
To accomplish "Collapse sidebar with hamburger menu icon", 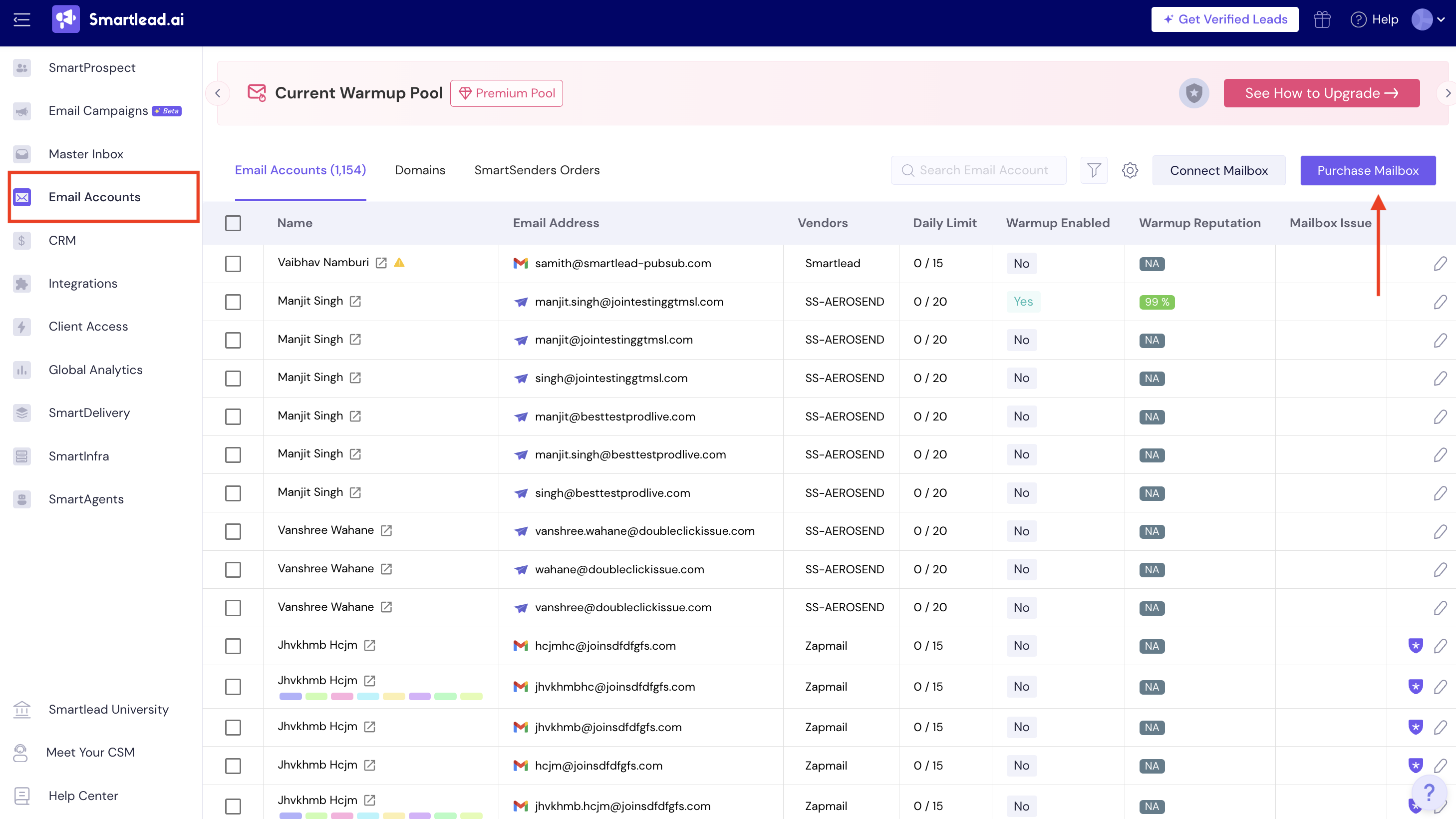I will pyautogui.click(x=21, y=20).
